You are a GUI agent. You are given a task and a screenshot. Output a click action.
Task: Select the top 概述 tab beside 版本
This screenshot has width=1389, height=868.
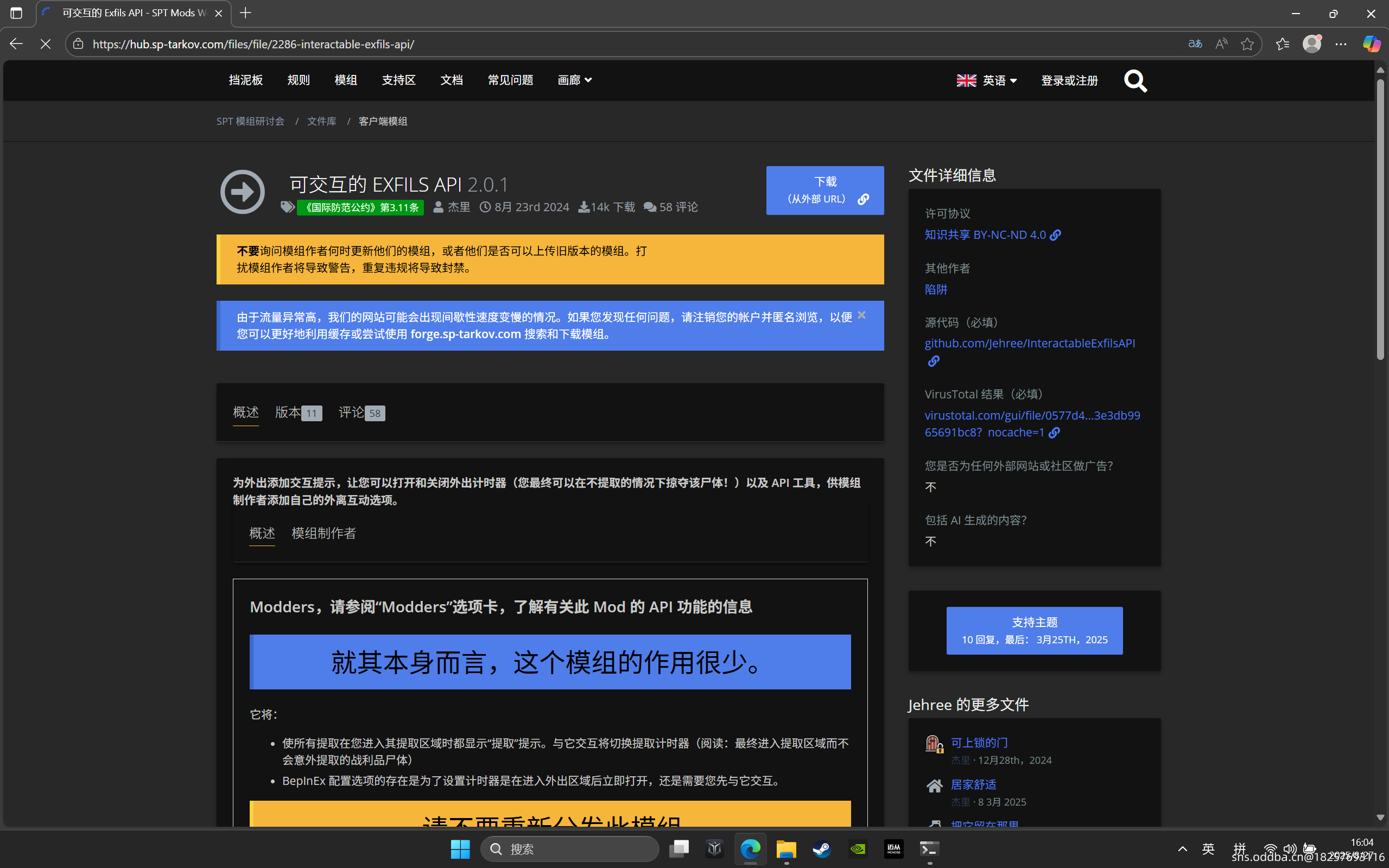[x=246, y=413]
